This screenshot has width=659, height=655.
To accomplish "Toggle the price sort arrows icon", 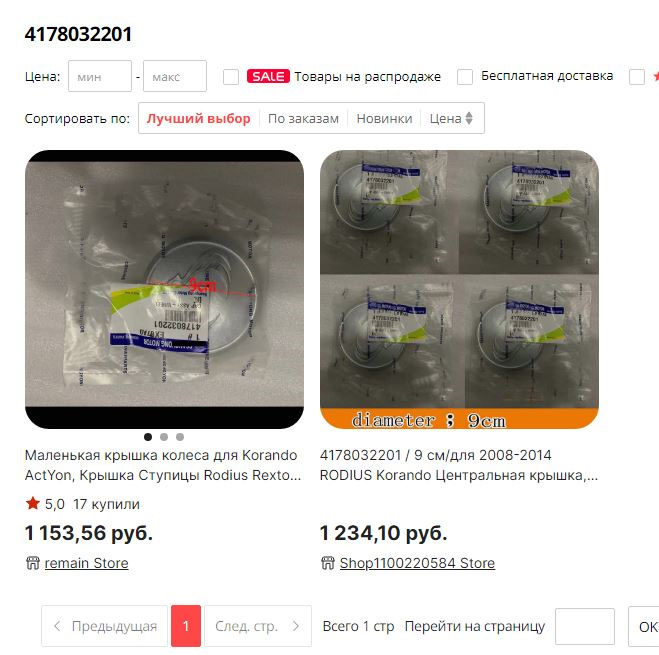I will [x=469, y=118].
